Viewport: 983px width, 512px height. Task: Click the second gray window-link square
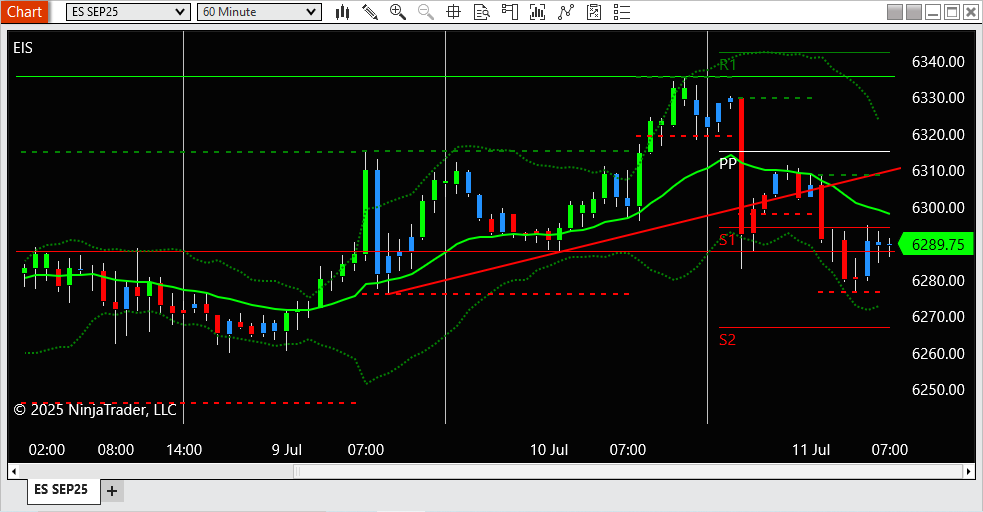914,12
